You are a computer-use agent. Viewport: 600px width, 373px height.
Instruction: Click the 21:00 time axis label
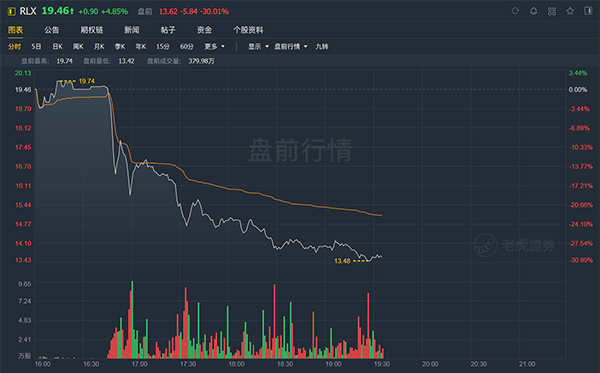527,364
